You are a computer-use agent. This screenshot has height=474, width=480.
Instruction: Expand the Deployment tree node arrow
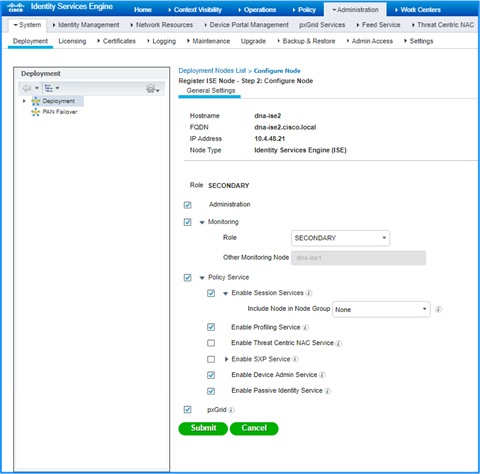tap(24, 101)
